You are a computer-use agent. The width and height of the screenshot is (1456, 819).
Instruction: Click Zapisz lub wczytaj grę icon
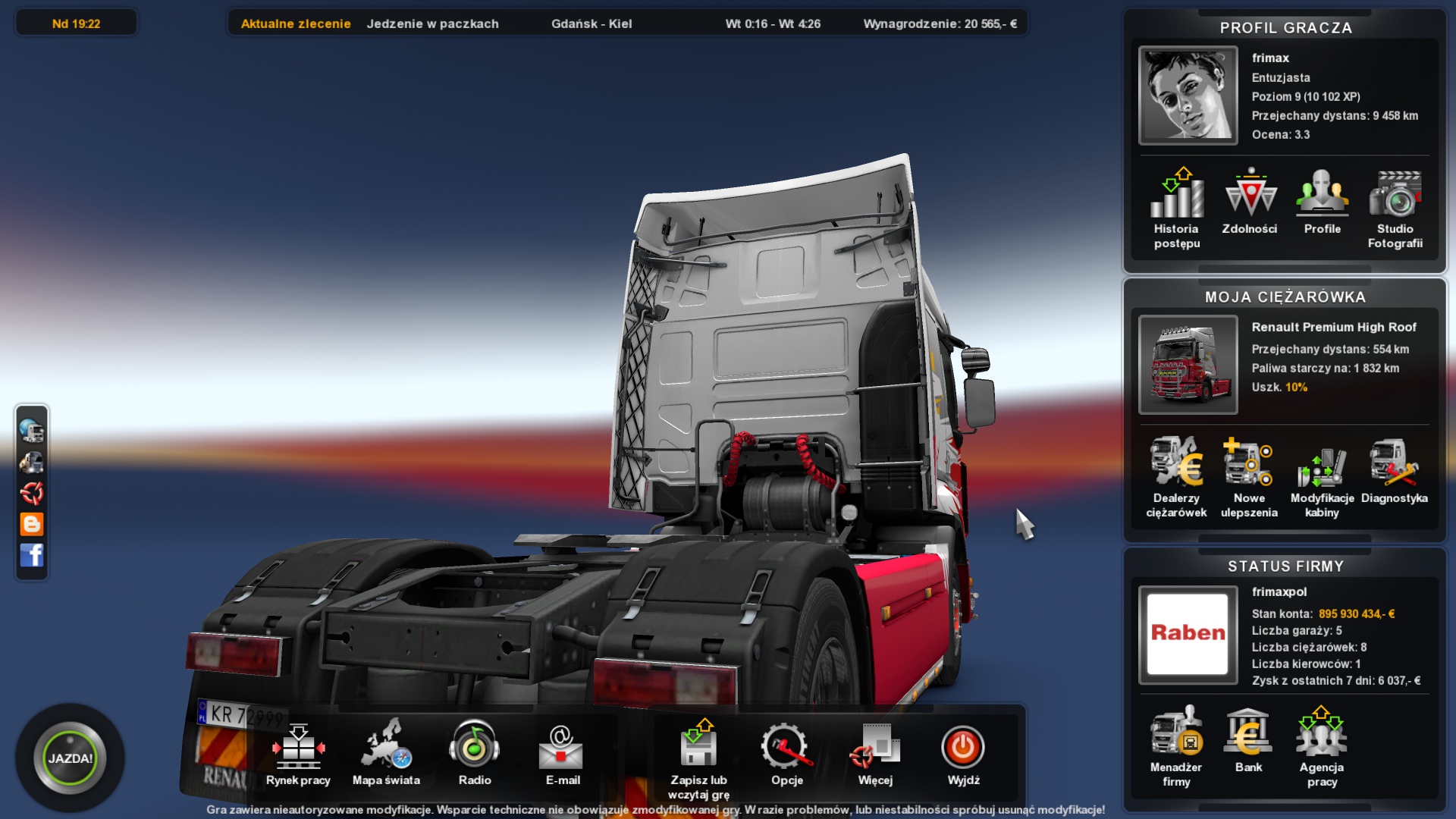(x=698, y=746)
